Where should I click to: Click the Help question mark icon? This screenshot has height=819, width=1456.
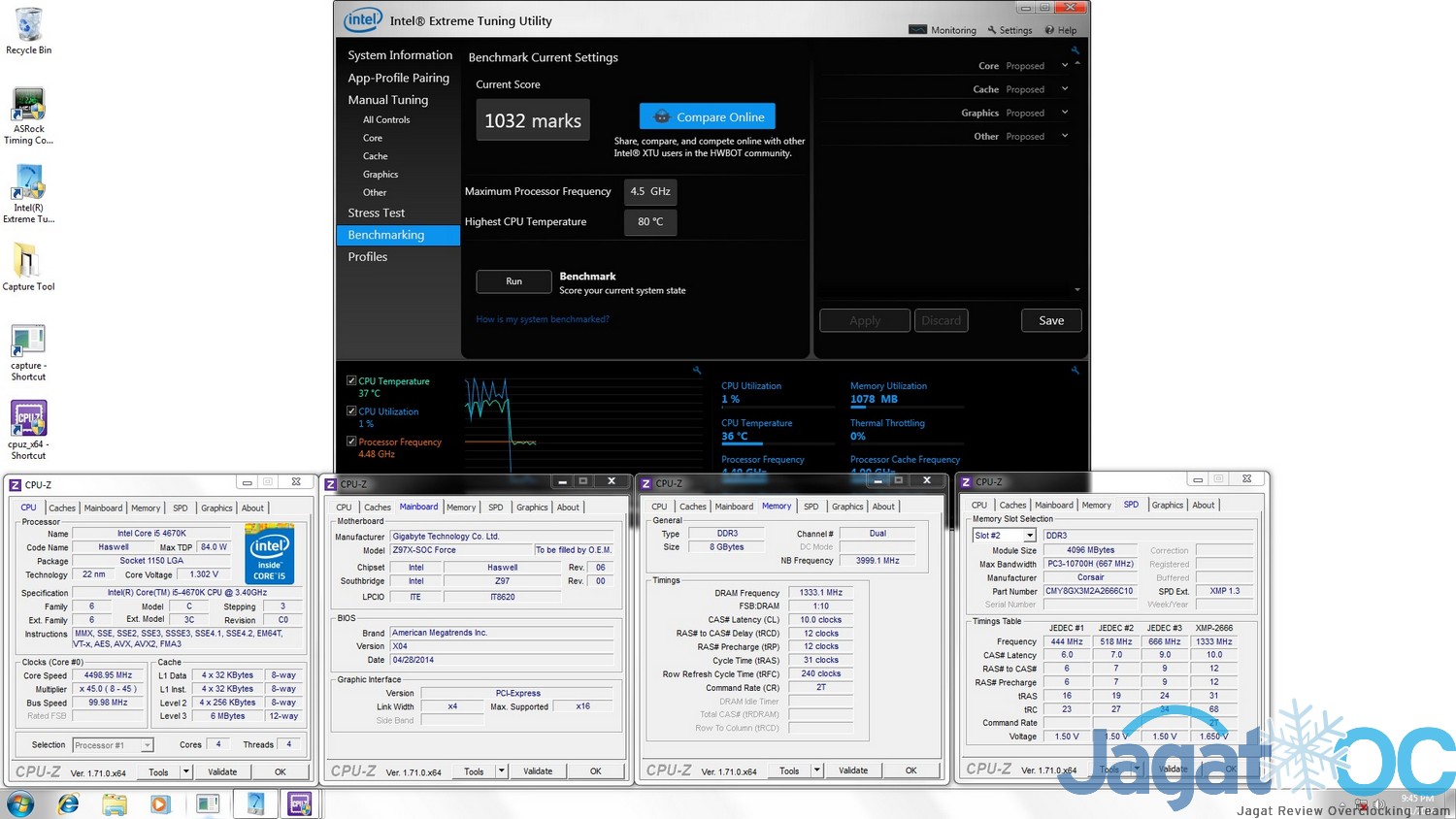[x=1049, y=30]
